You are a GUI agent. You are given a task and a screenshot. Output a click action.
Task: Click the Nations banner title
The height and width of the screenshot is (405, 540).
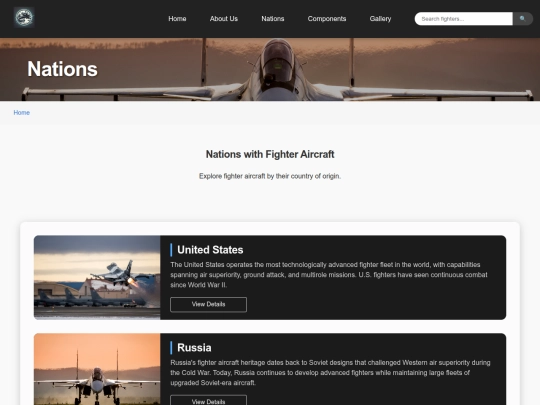[x=62, y=69]
